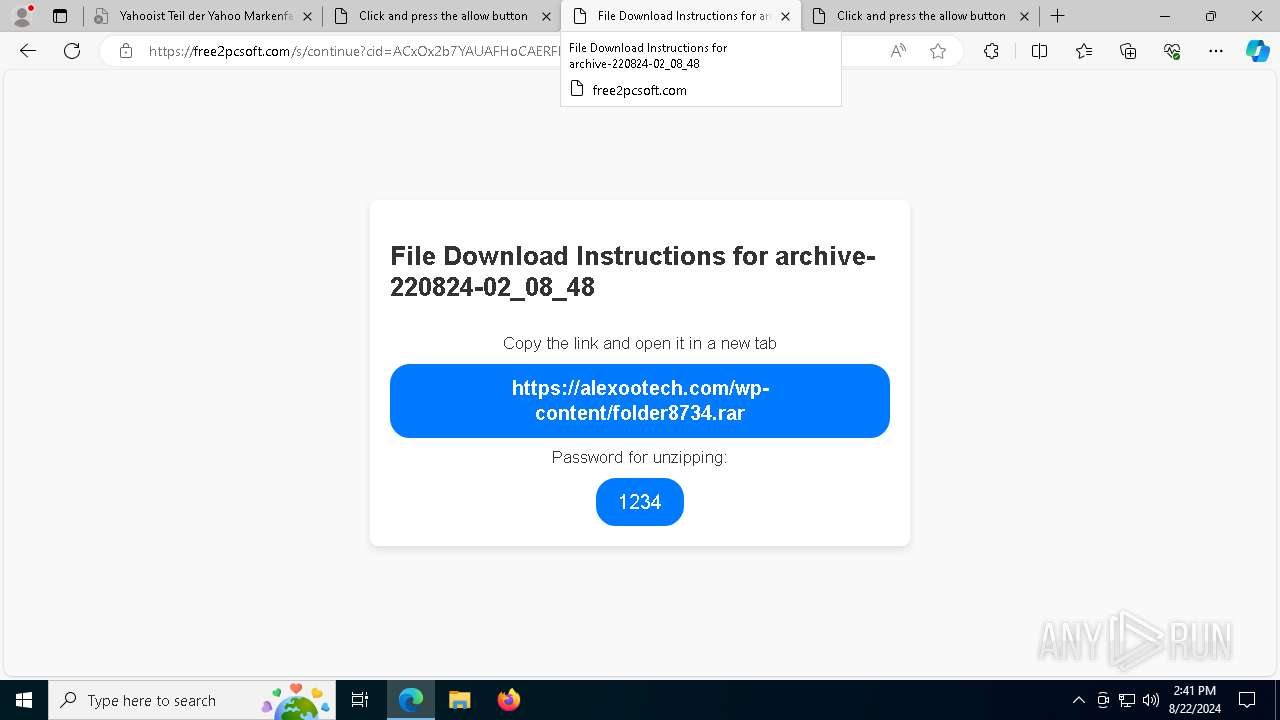Open Browser essentials heart icon
1280x720 pixels.
pos(1172,51)
